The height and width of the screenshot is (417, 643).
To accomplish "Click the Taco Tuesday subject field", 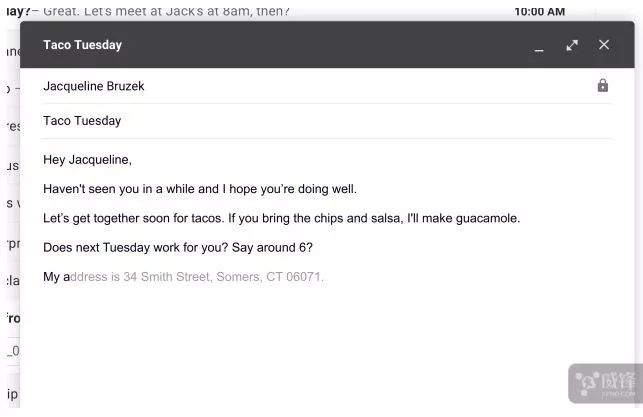I will (x=82, y=121).
